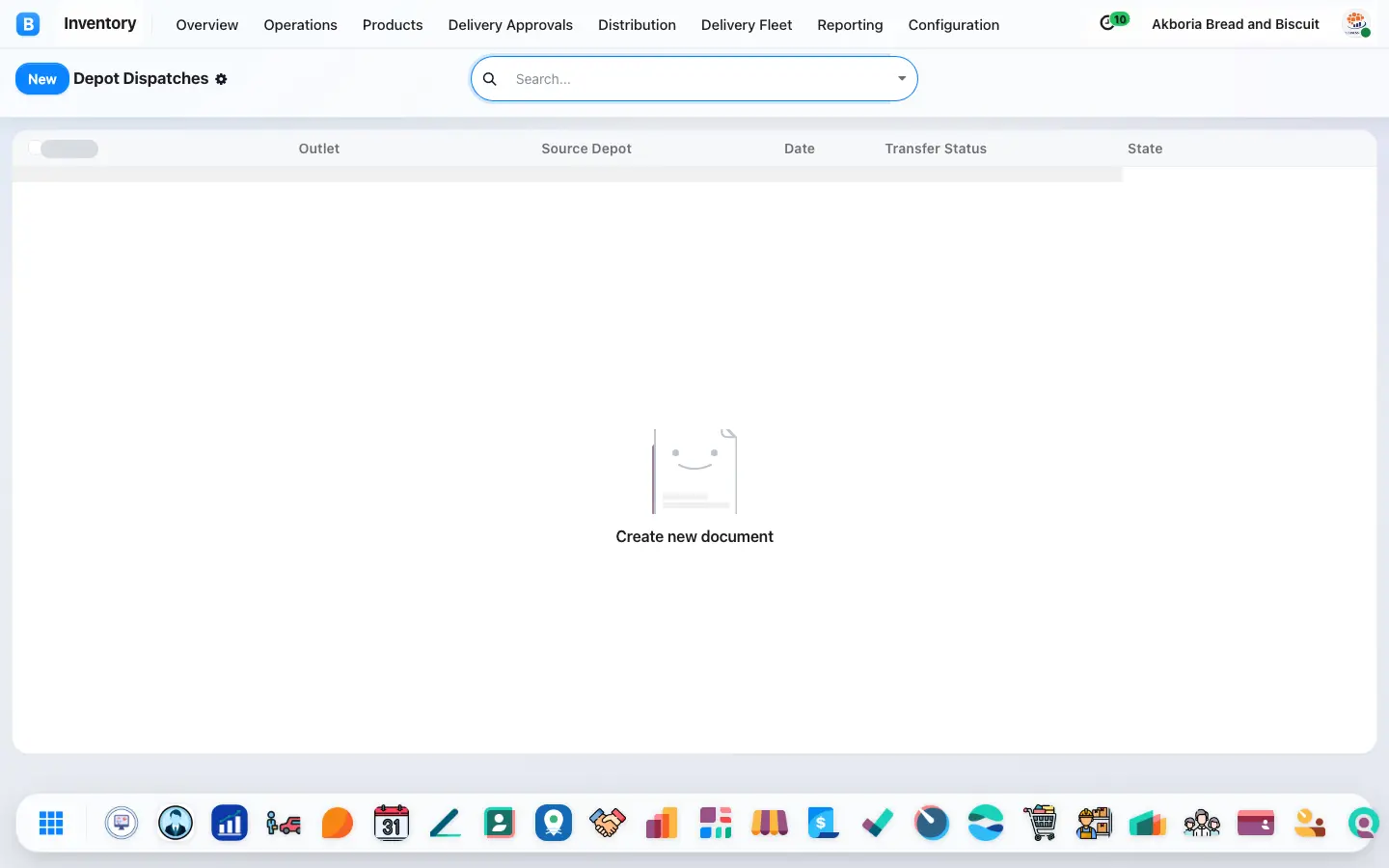Open the Distribution menu
The image size is (1389, 868).
[637, 25]
